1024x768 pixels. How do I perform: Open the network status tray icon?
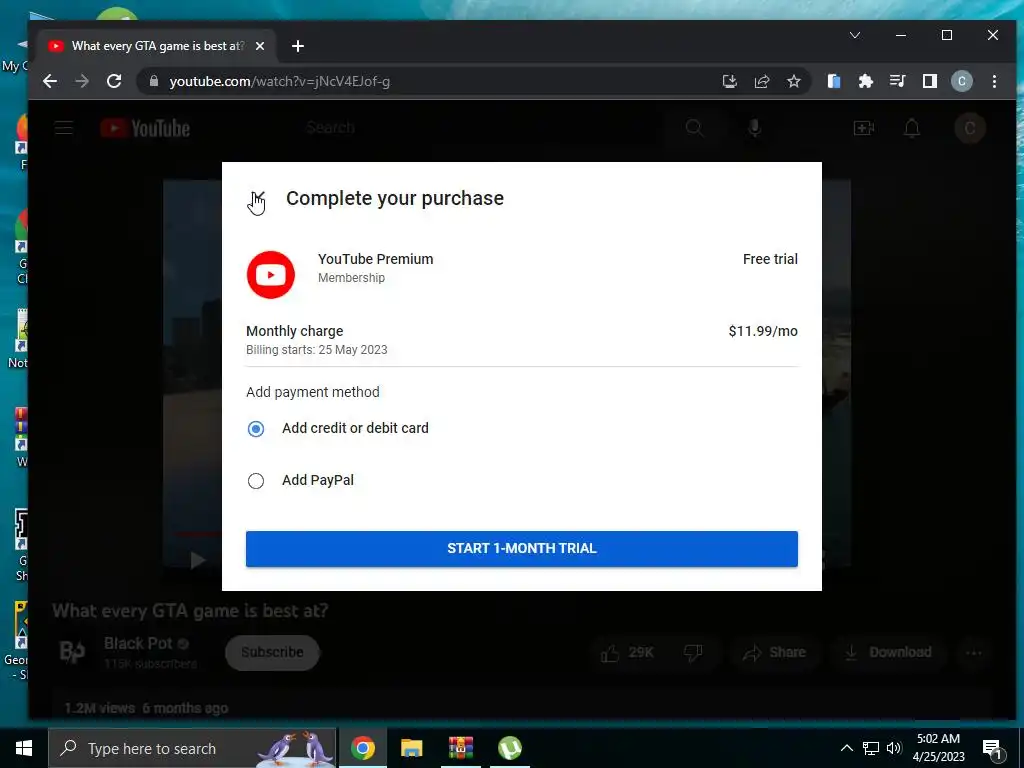point(871,748)
